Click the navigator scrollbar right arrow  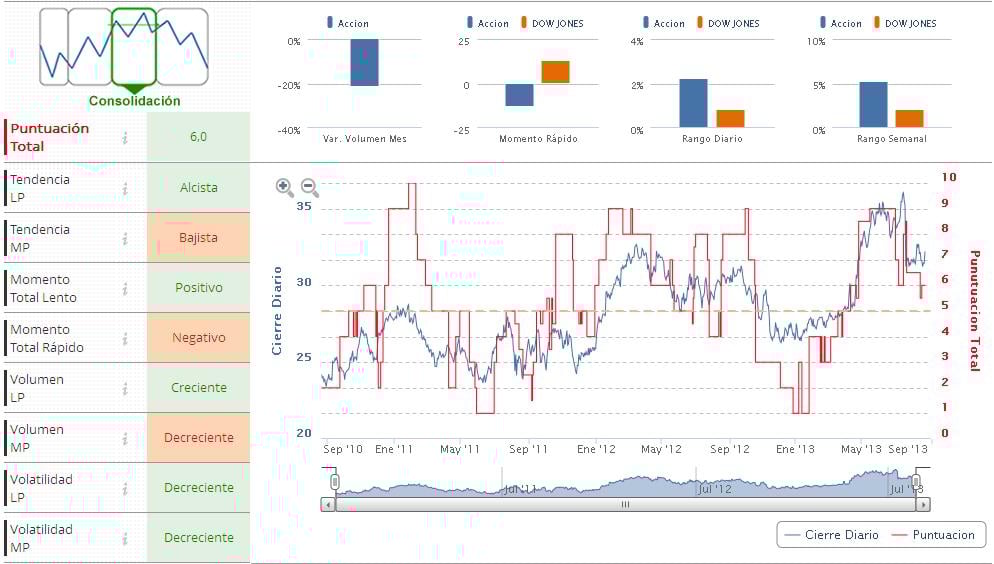pyautogui.click(x=923, y=504)
